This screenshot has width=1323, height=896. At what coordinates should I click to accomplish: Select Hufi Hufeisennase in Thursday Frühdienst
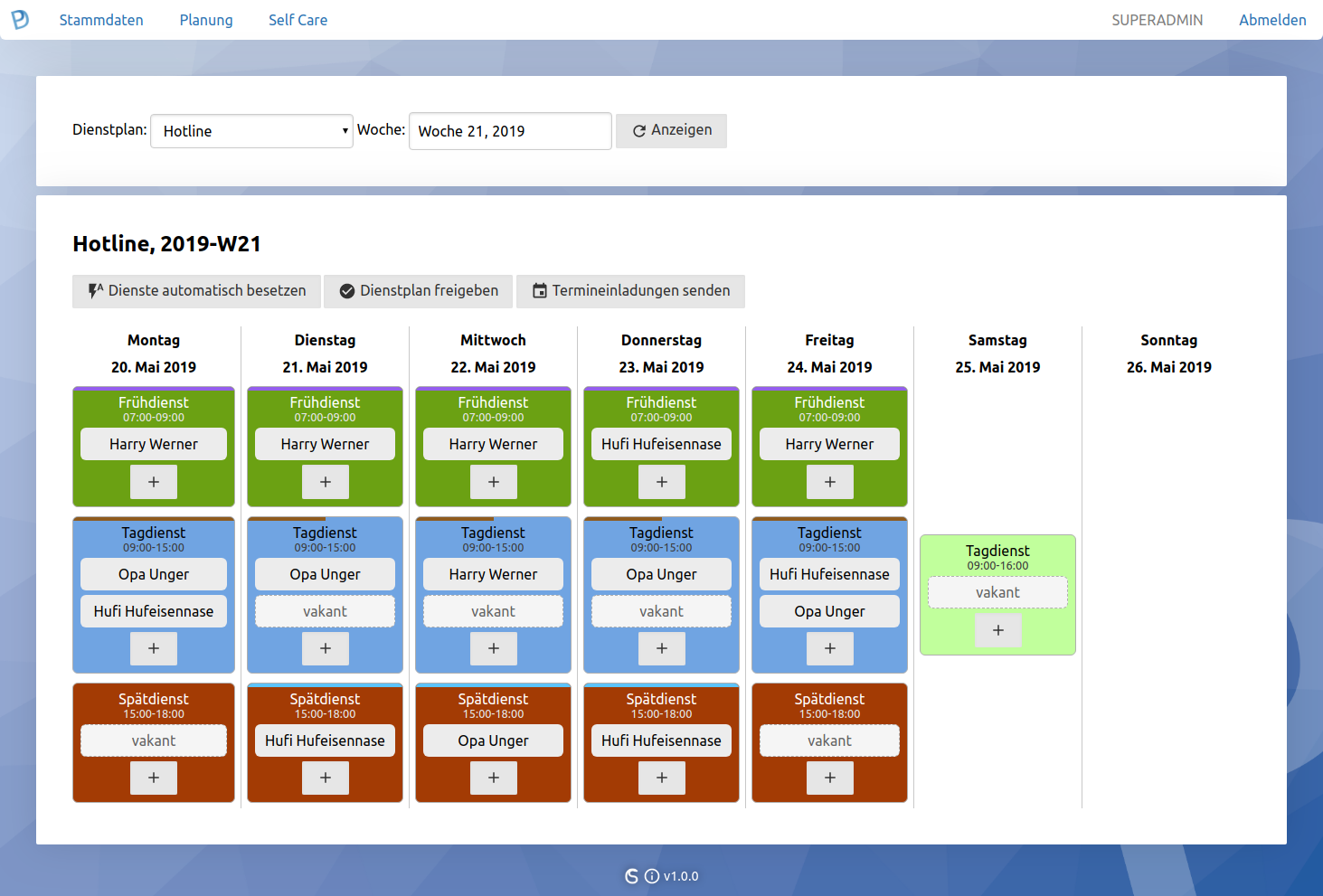(662, 444)
